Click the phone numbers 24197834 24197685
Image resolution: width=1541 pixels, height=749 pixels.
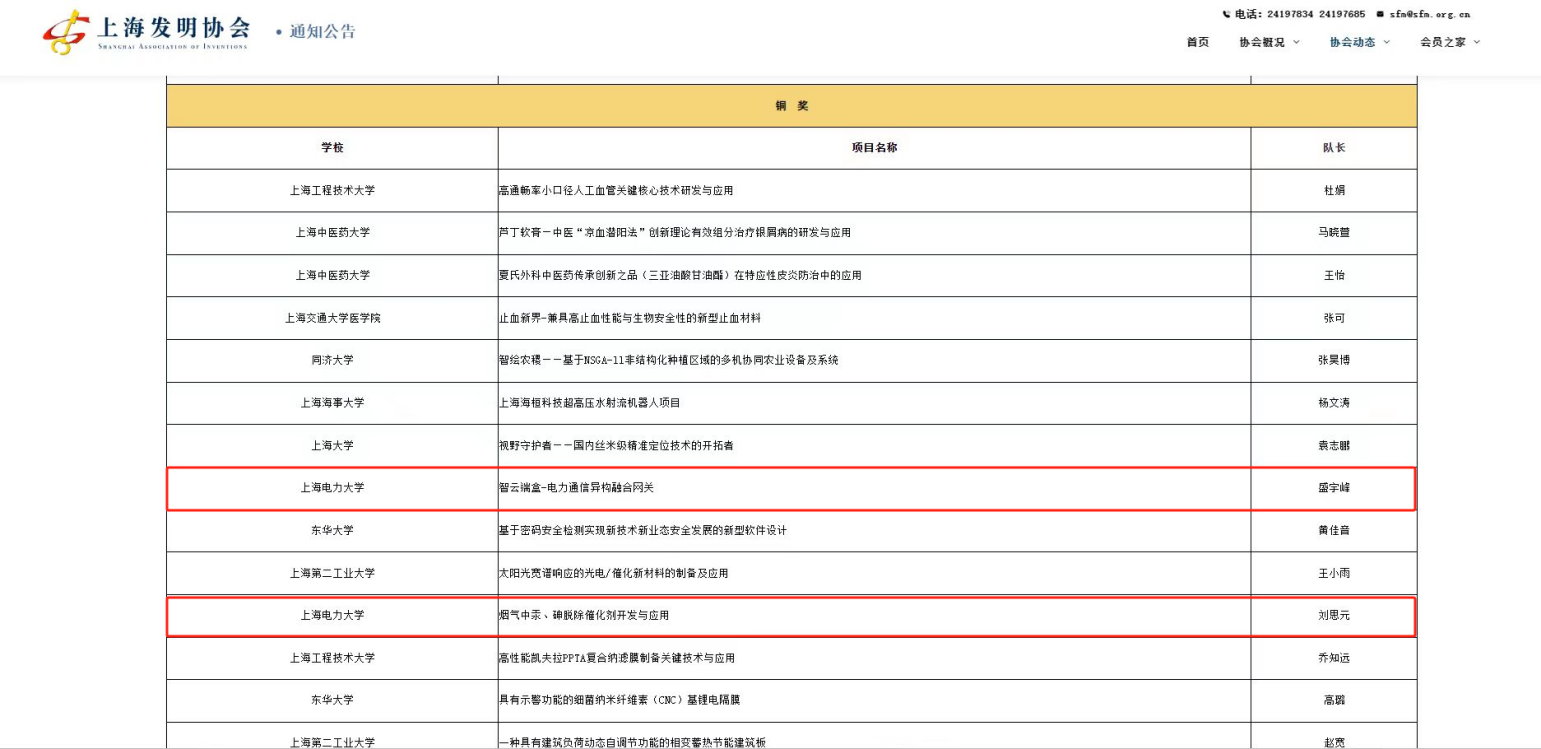(x=1316, y=14)
